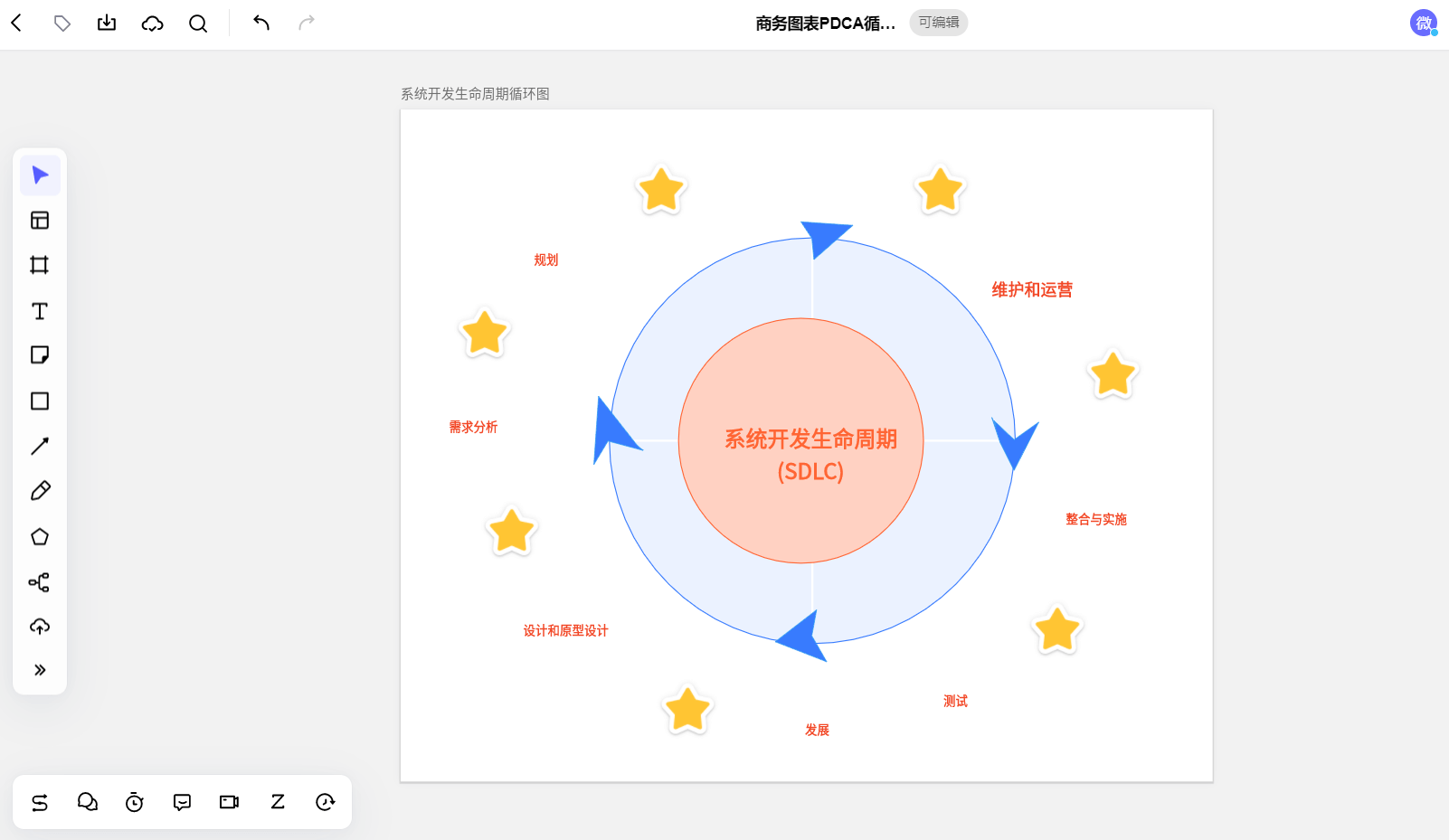The width and height of the screenshot is (1449, 840).
Task: Open the tag label icon
Action: 62,24
